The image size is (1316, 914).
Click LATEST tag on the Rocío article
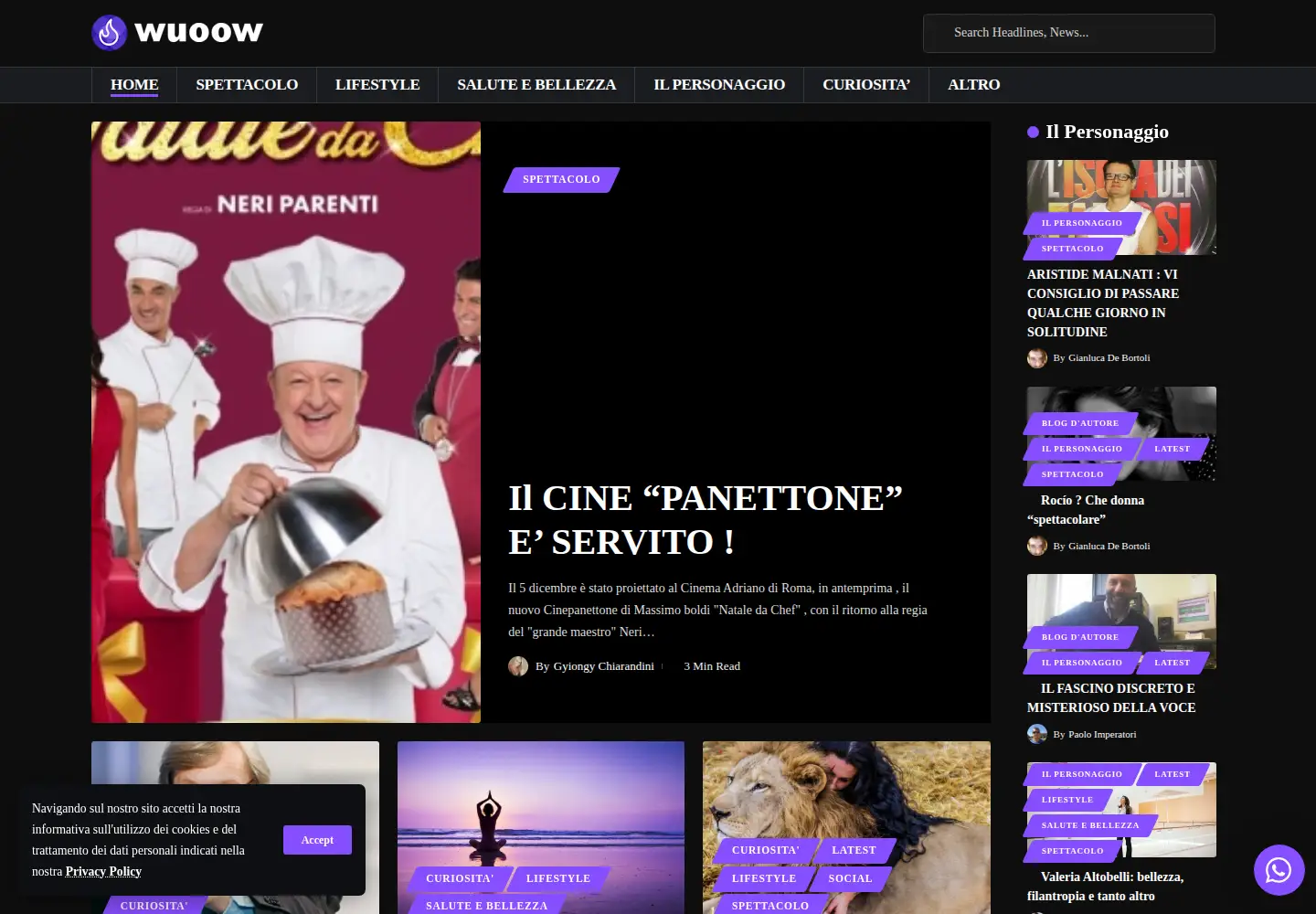(1173, 449)
